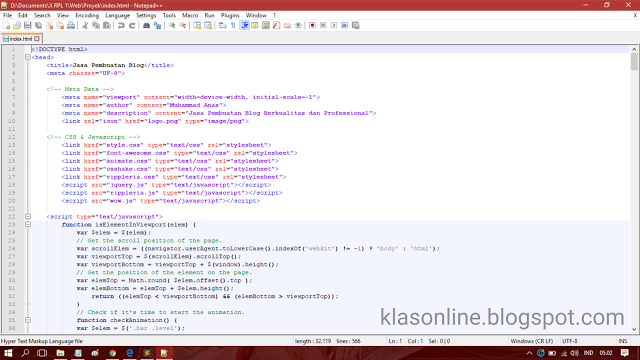Click Windows (CR LF) in status bar
Viewport: 640px width, 360px height.
tap(531, 341)
